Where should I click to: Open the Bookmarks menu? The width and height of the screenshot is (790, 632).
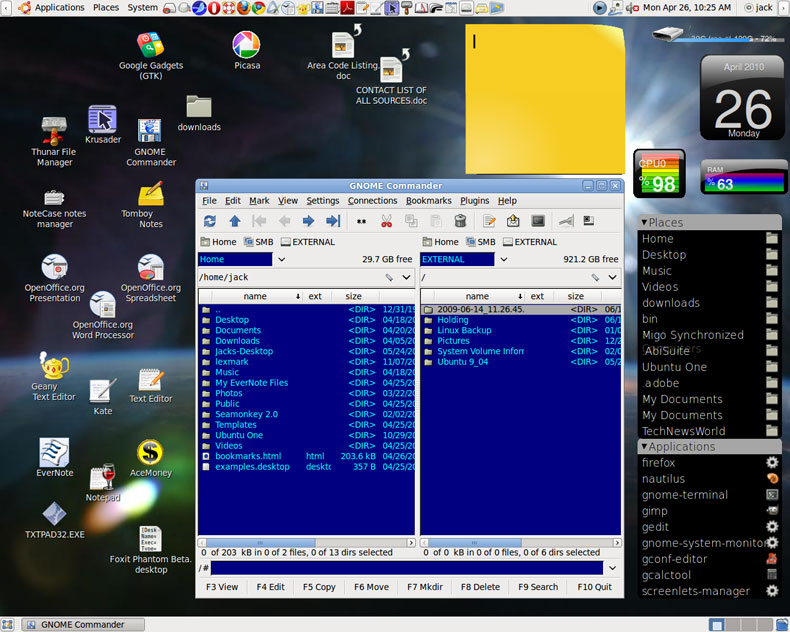(x=429, y=201)
